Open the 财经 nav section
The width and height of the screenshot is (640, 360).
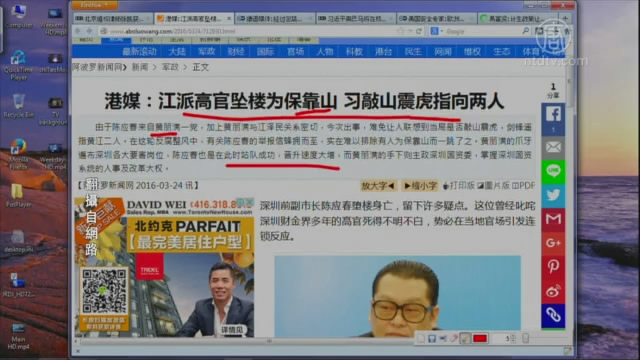[236, 51]
